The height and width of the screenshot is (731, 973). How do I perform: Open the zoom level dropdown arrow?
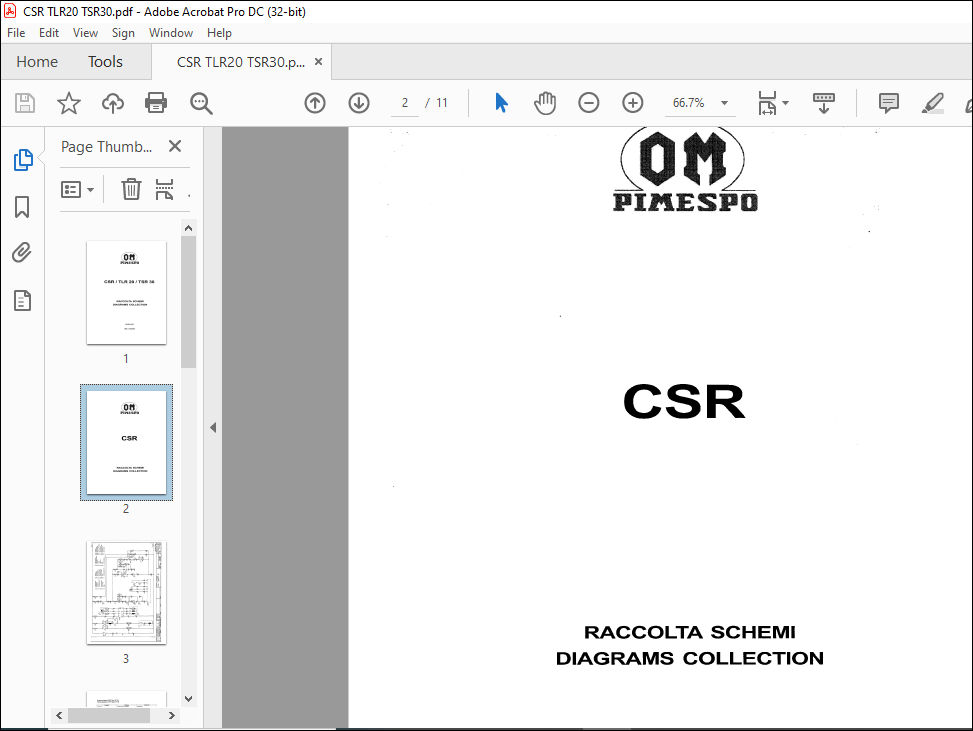(724, 103)
